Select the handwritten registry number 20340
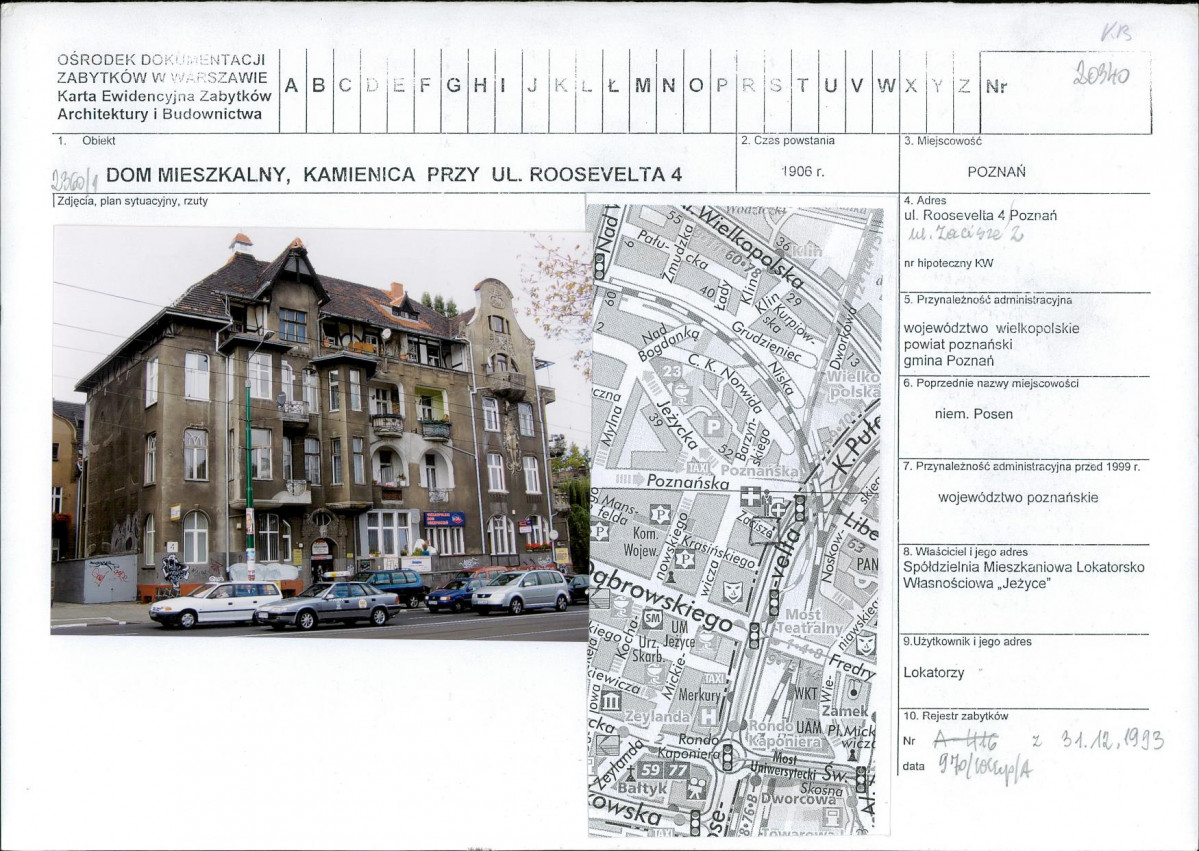This screenshot has width=1199, height=851. (1101, 74)
